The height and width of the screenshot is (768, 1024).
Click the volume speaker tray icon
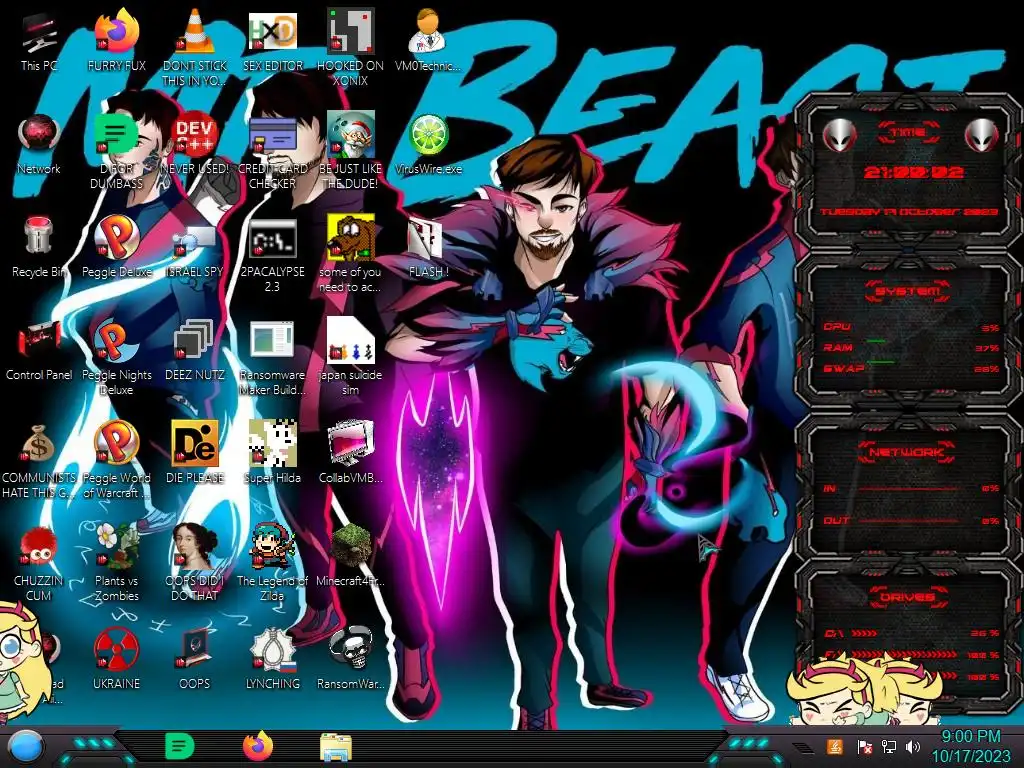coord(913,746)
